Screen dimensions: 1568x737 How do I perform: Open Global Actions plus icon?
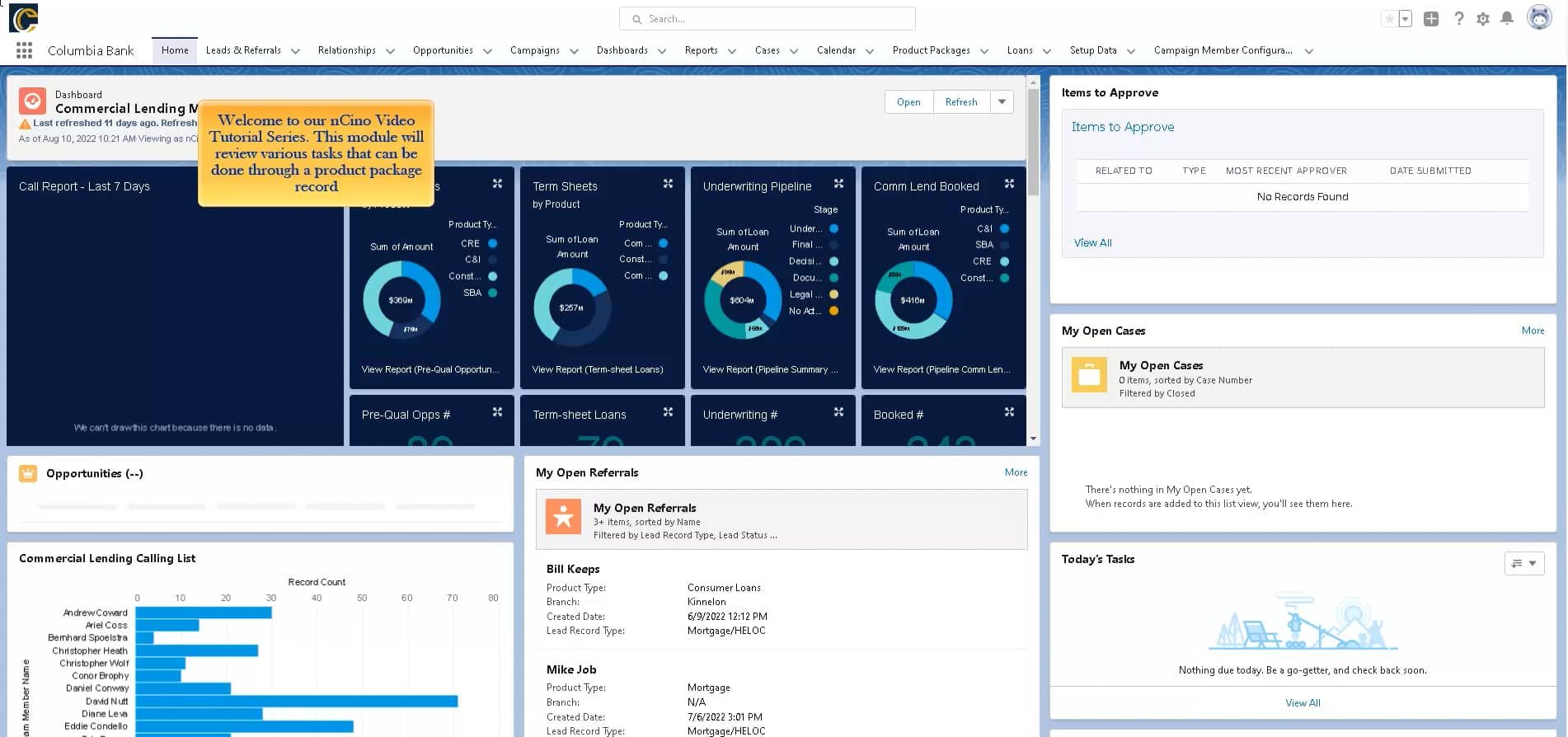1431,18
